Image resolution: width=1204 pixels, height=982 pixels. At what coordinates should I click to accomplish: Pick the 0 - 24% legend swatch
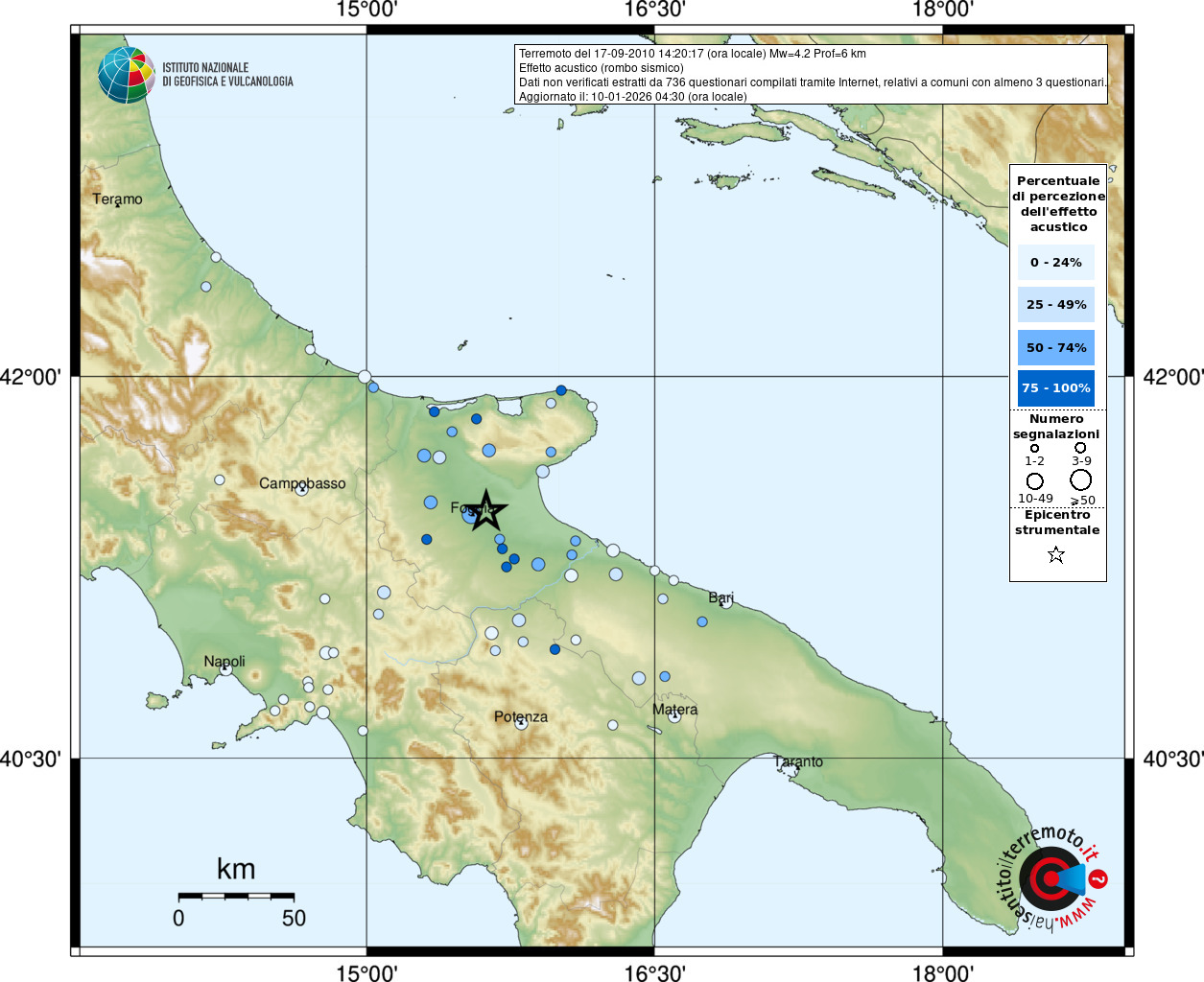1055,262
